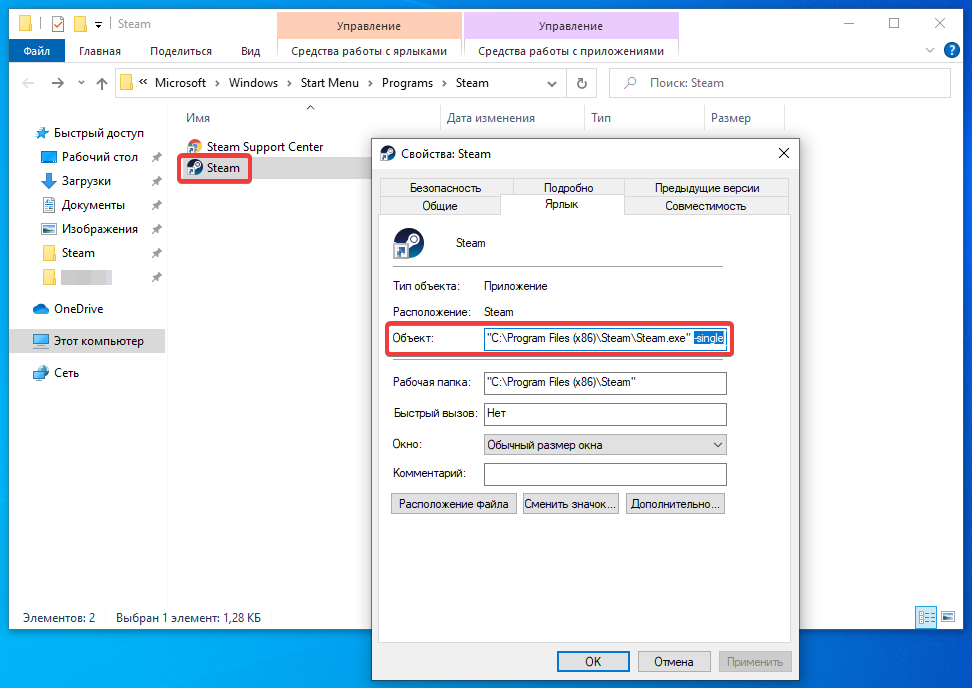This screenshot has height=688, width=972.
Task: Click the Size column header
Action: (744, 118)
